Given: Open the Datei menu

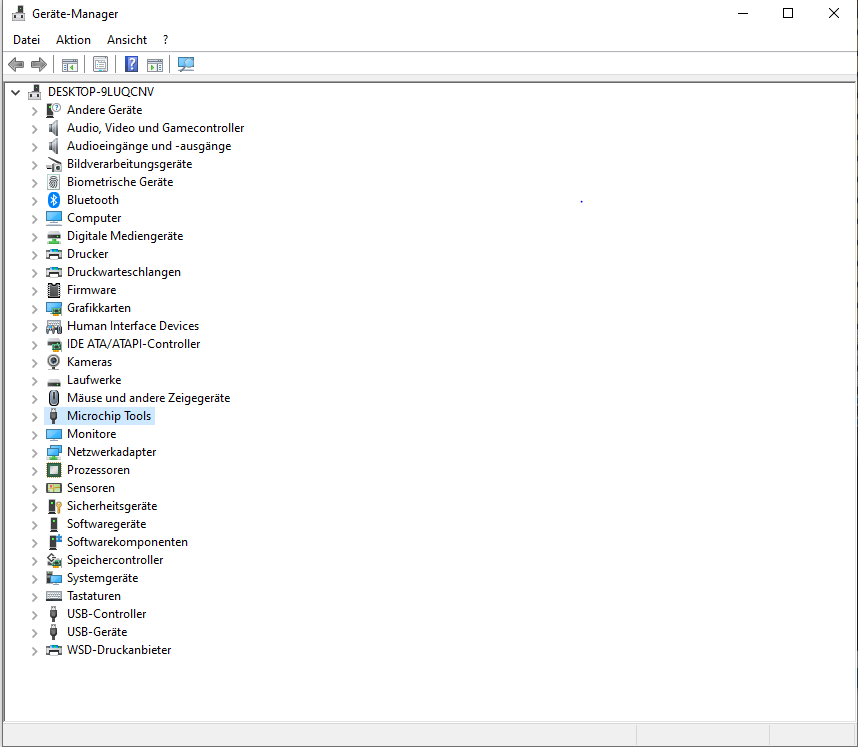Looking at the screenshot, I should click(26, 40).
